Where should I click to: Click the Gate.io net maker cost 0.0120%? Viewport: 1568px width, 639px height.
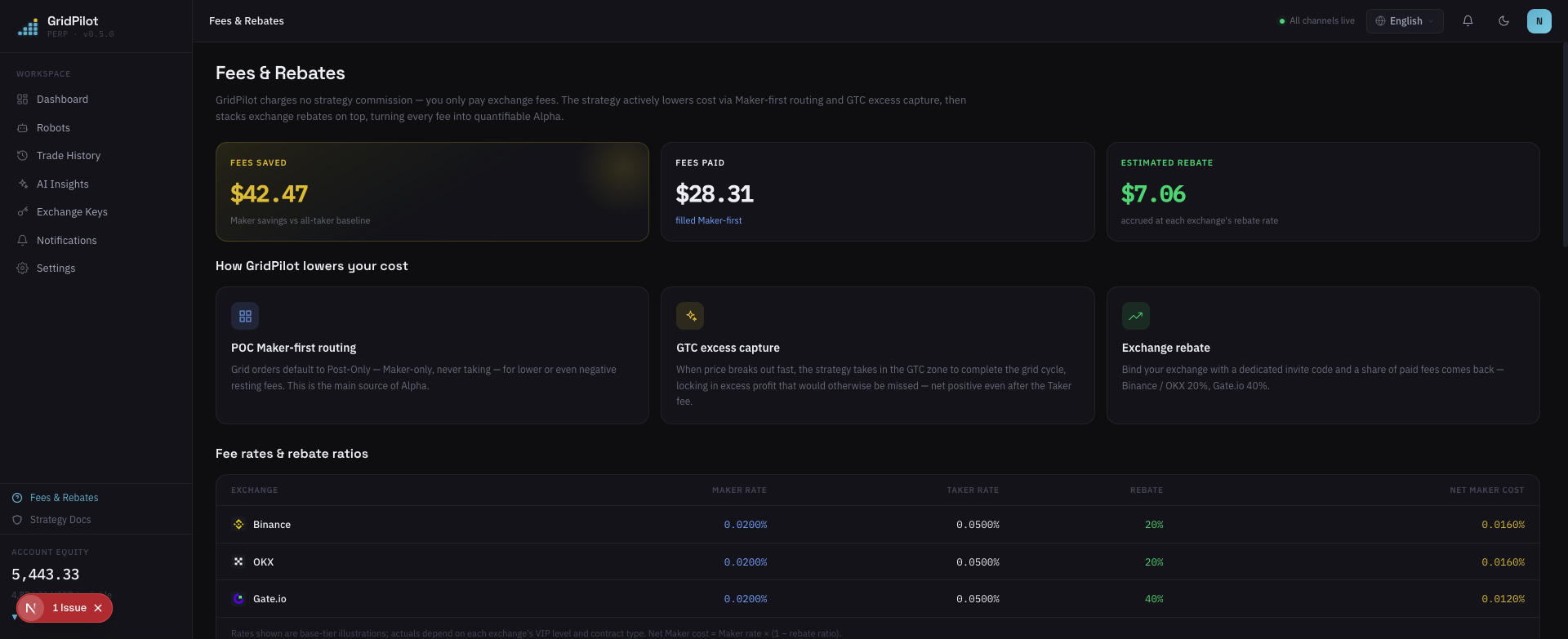pyautogui.click(x=1503, y=599)
